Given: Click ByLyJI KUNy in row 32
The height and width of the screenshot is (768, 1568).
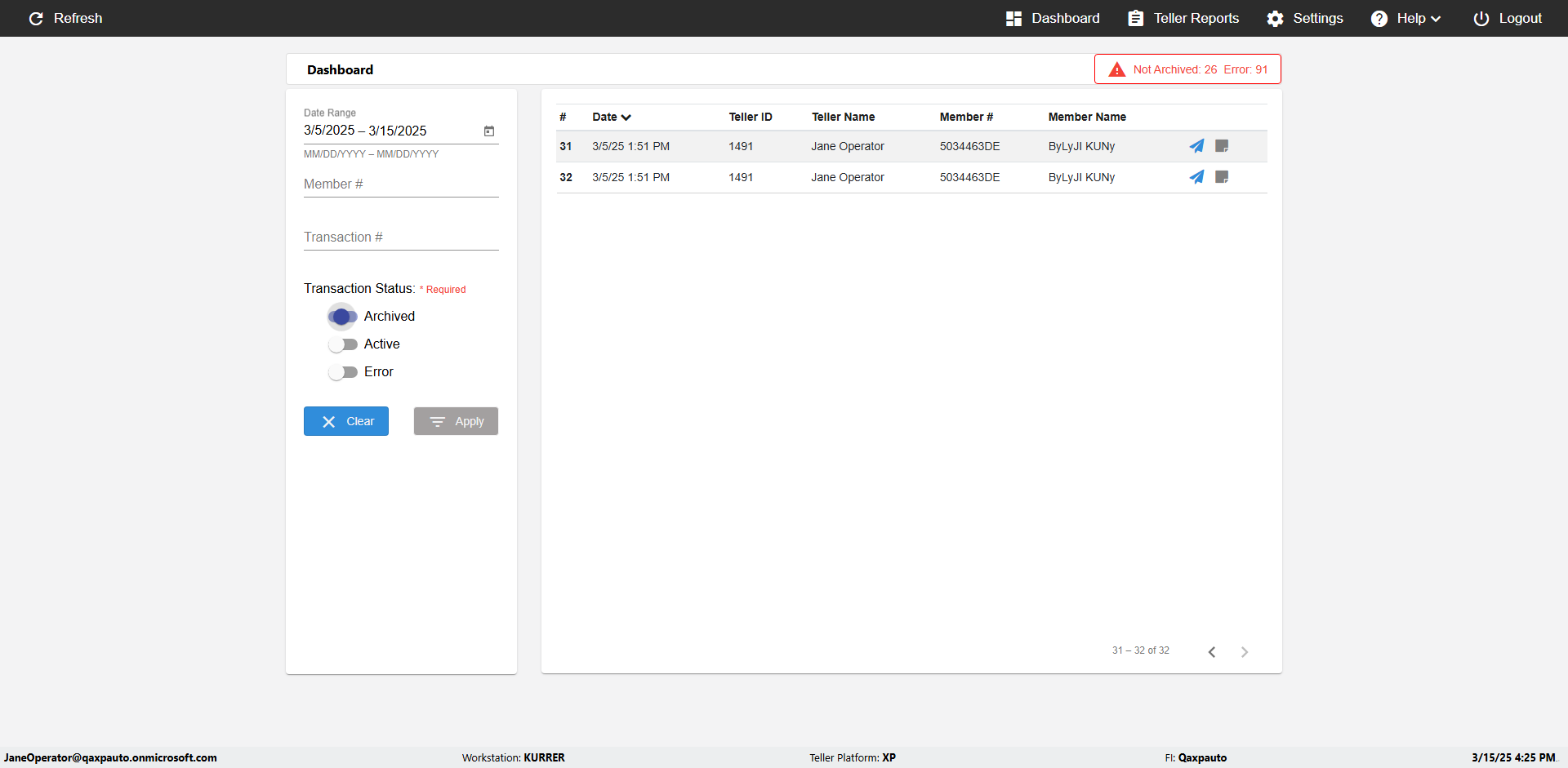Looking at the screenshot, I should 1081,177.
